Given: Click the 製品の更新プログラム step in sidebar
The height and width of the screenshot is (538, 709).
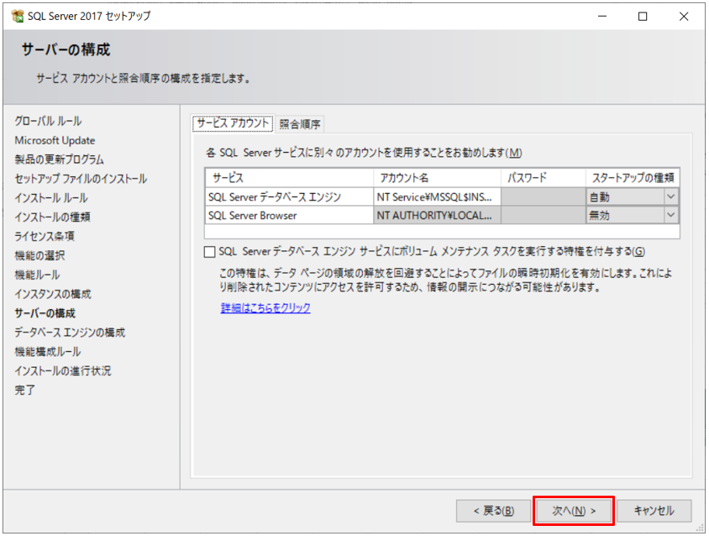Looking at the screenshot, I should coord(59,160).
